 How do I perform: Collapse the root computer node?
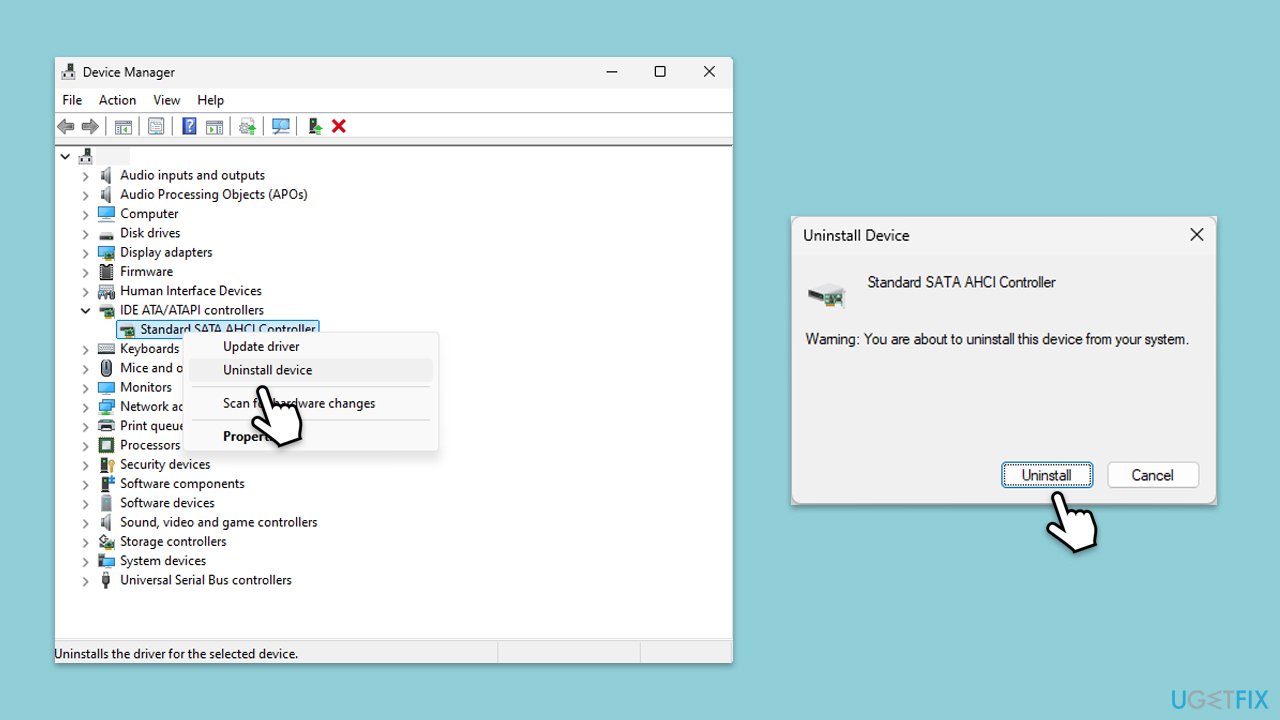point(65,156)
